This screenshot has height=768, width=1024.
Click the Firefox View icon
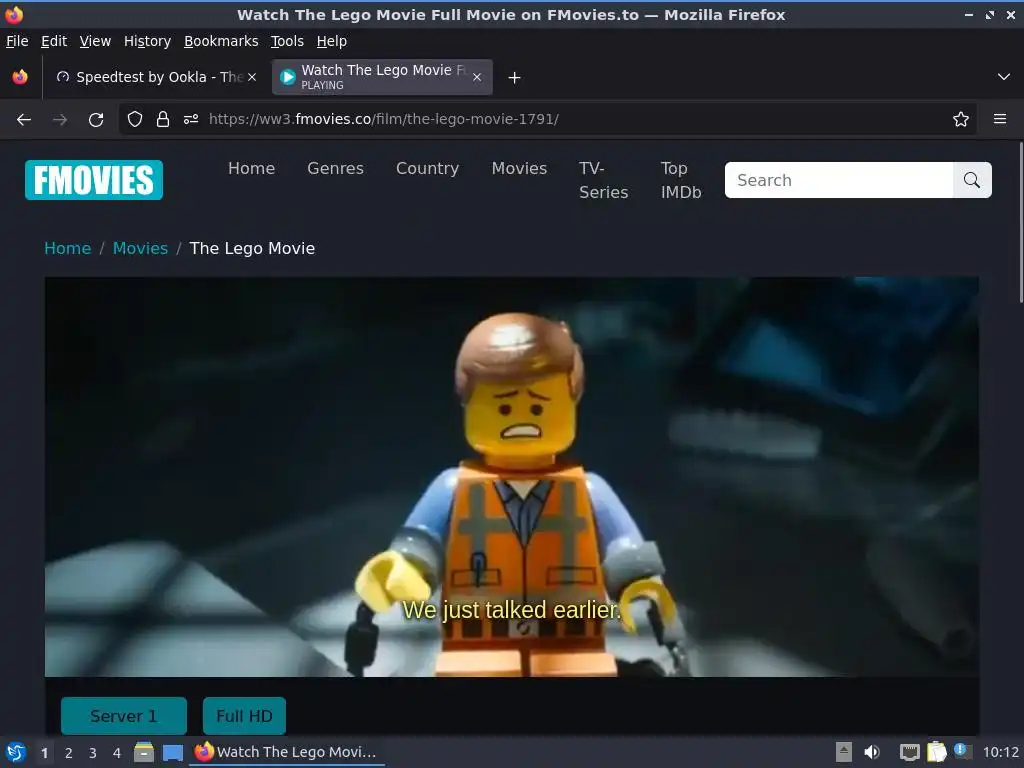point(20,77)
